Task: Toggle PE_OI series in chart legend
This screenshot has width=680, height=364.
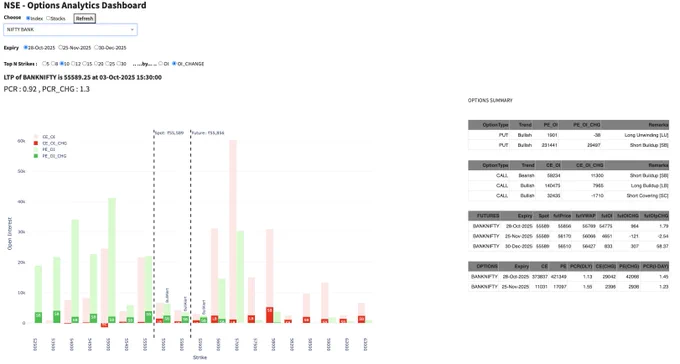Action: tap(45, 150)
